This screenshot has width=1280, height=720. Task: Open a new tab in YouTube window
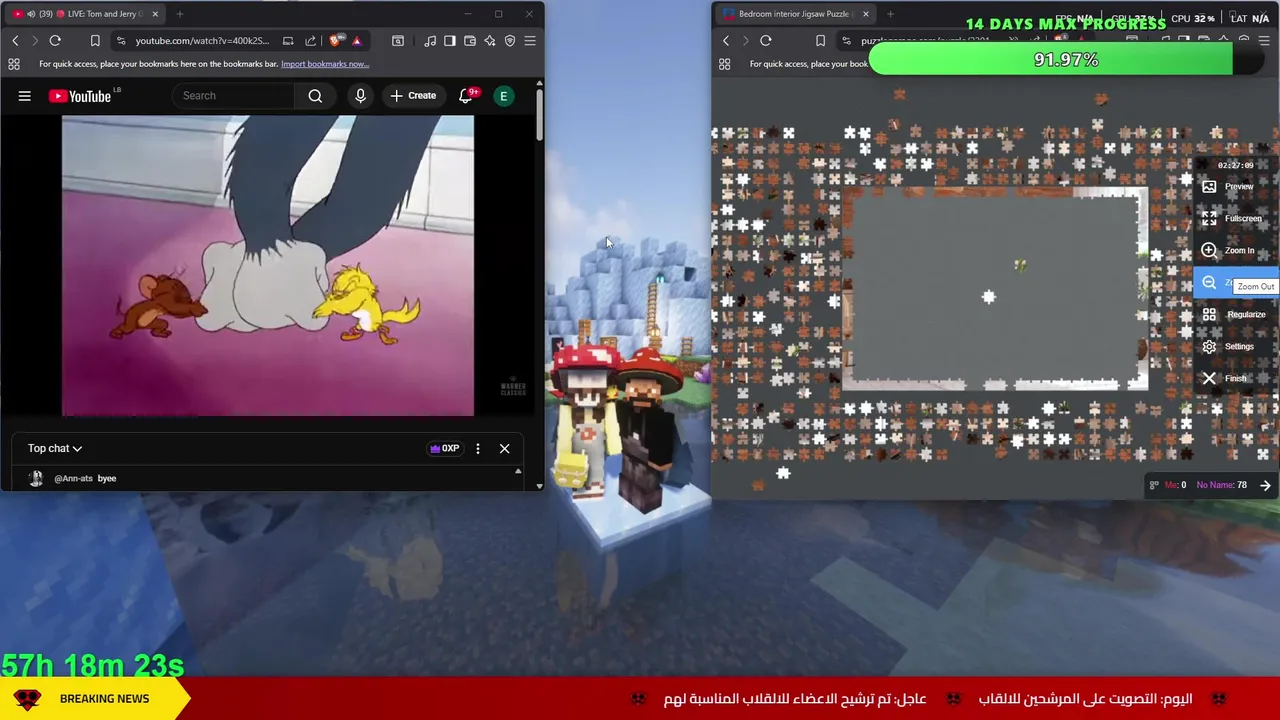click(x=180, y=14)
